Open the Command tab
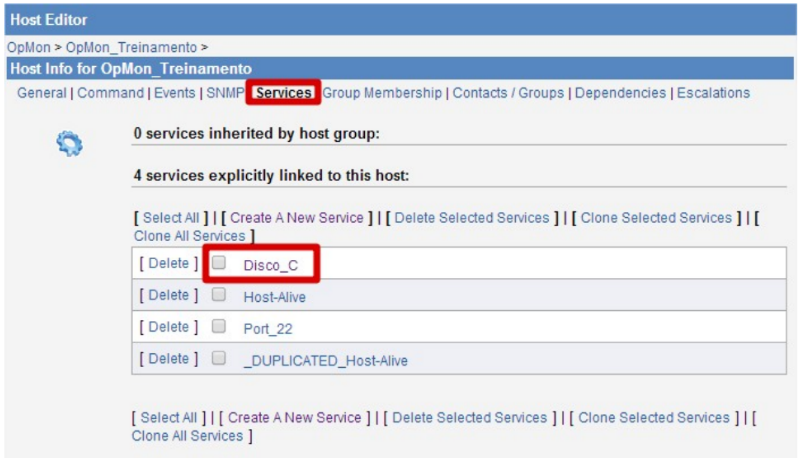 pos(111,93)
